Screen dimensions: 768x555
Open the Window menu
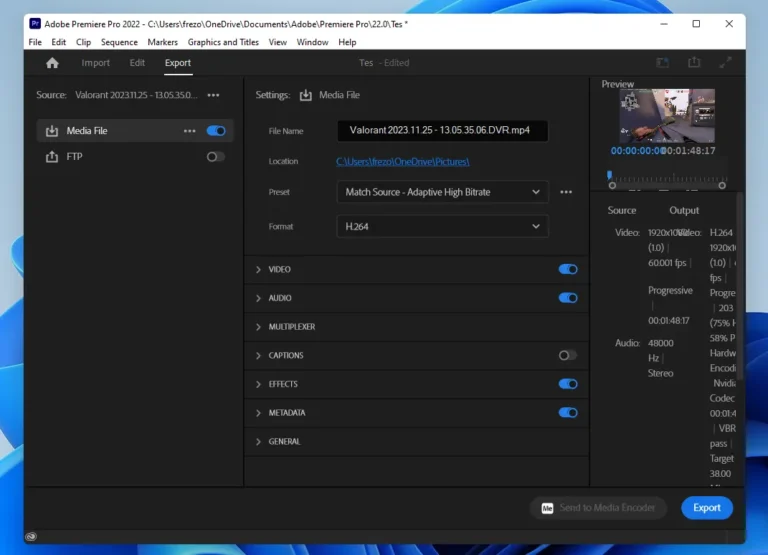click(312, 42)
